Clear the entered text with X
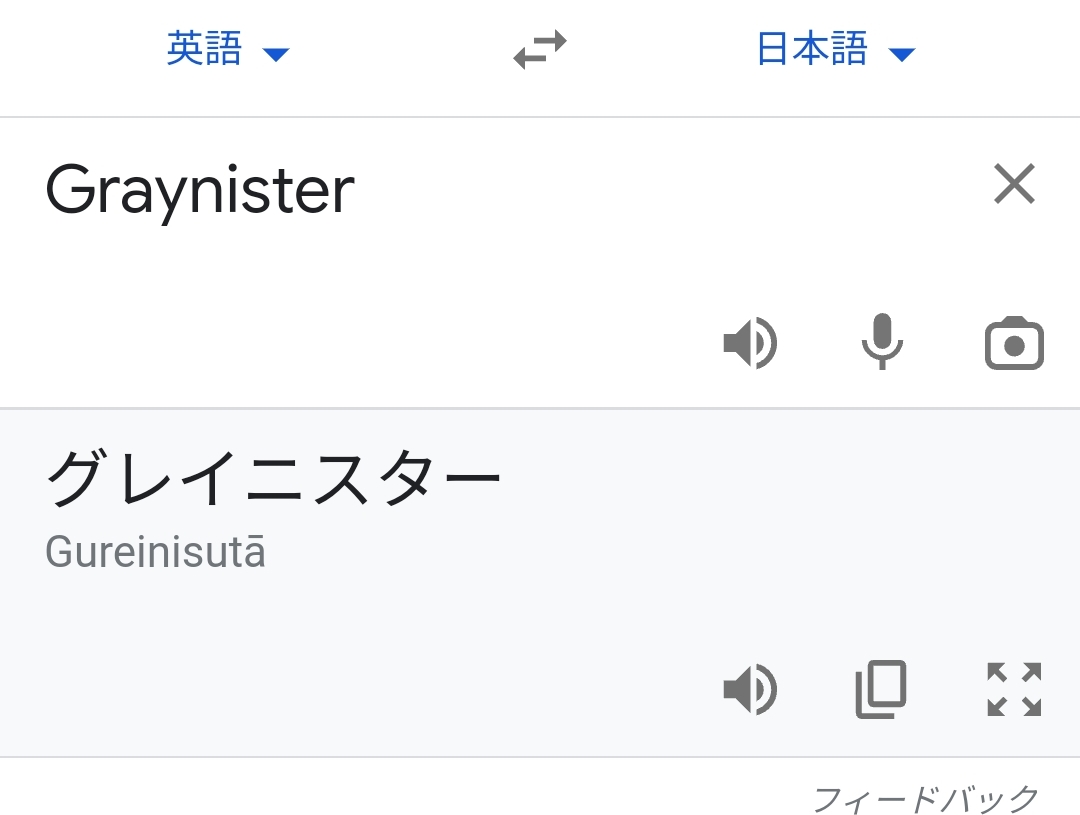The height and width of the screenshot is (815, 1080). pyautogui.click(x=1014, y=185)
